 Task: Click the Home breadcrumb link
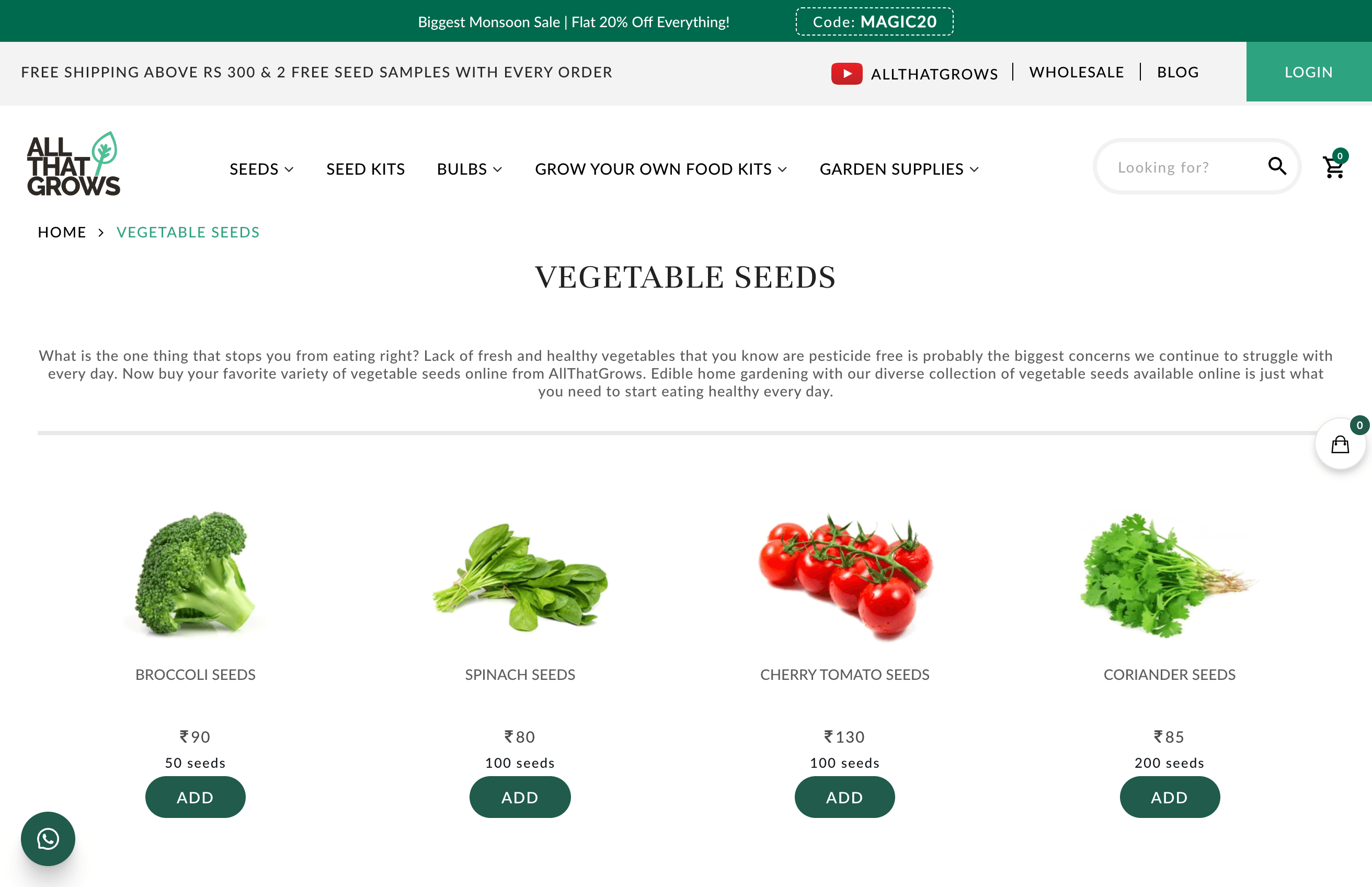(x=62, y=232)
